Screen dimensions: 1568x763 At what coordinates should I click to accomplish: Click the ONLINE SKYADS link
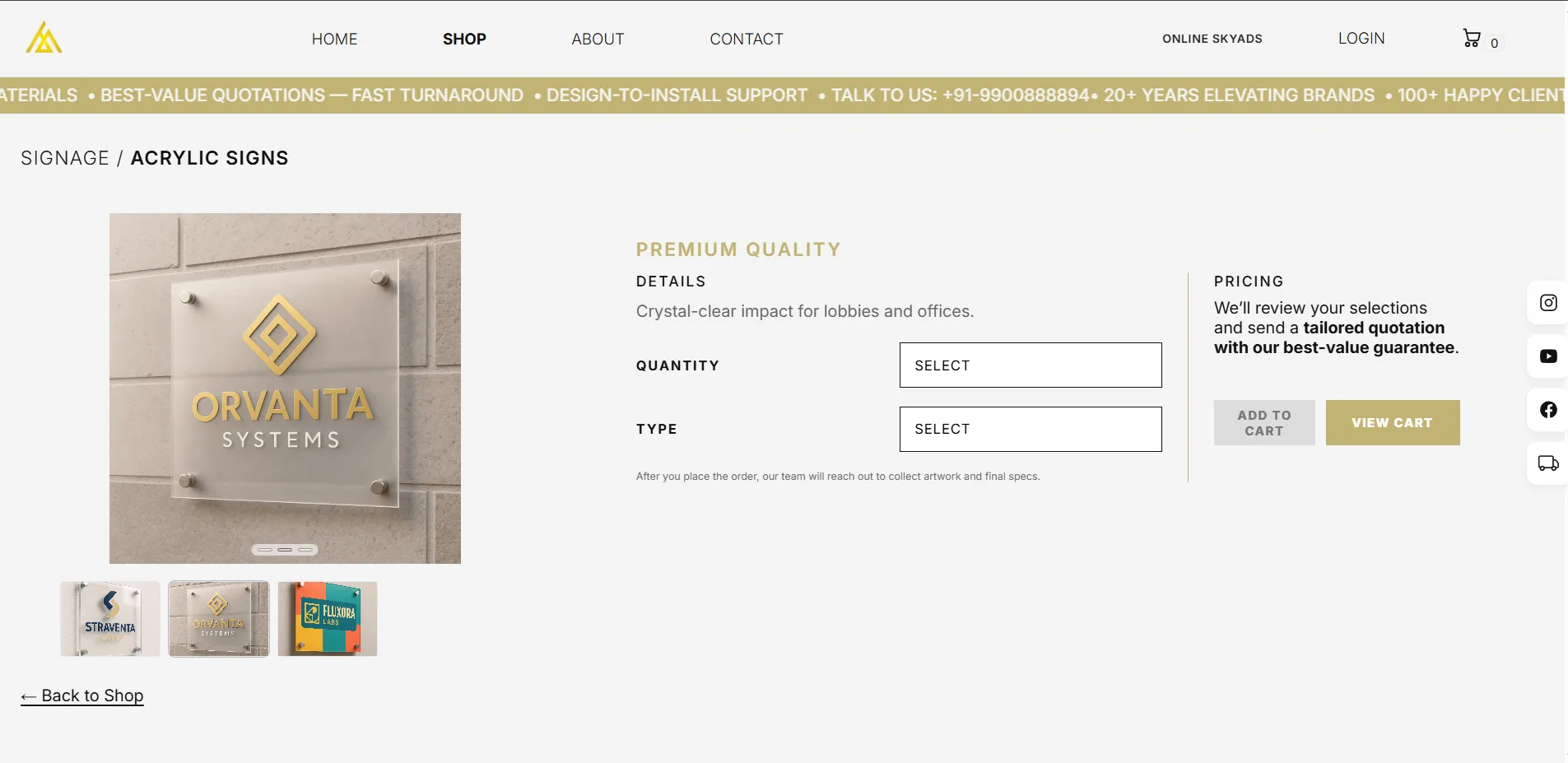(x=1212, y=39)
